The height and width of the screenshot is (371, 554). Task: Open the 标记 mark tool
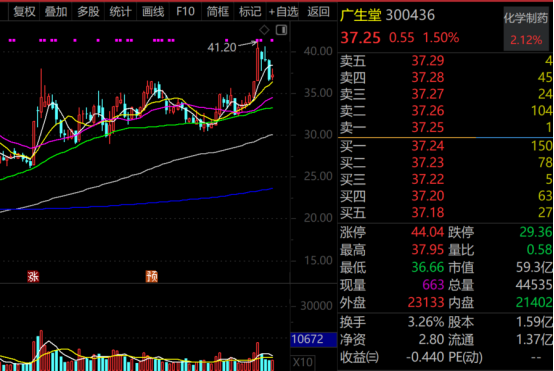tap(250, 12)
